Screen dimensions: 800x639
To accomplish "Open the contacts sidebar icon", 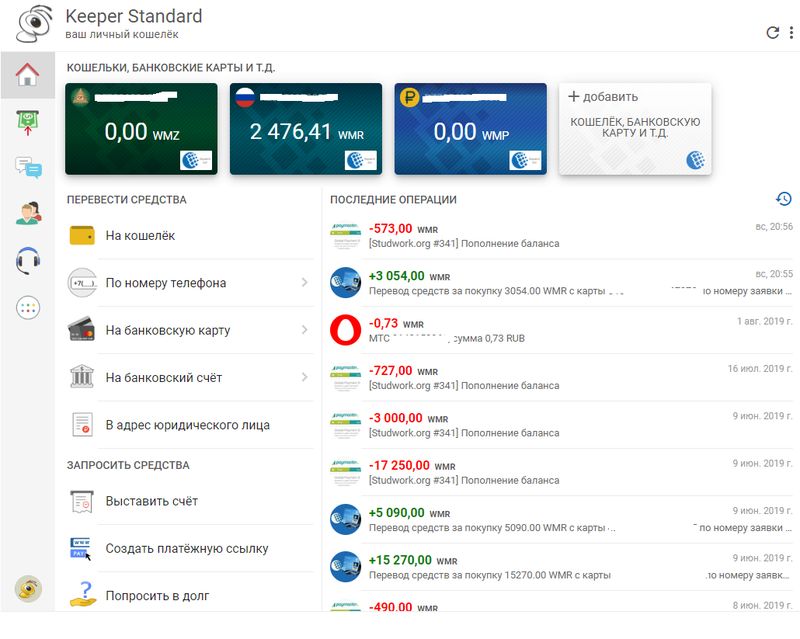I will click(28, 214).
